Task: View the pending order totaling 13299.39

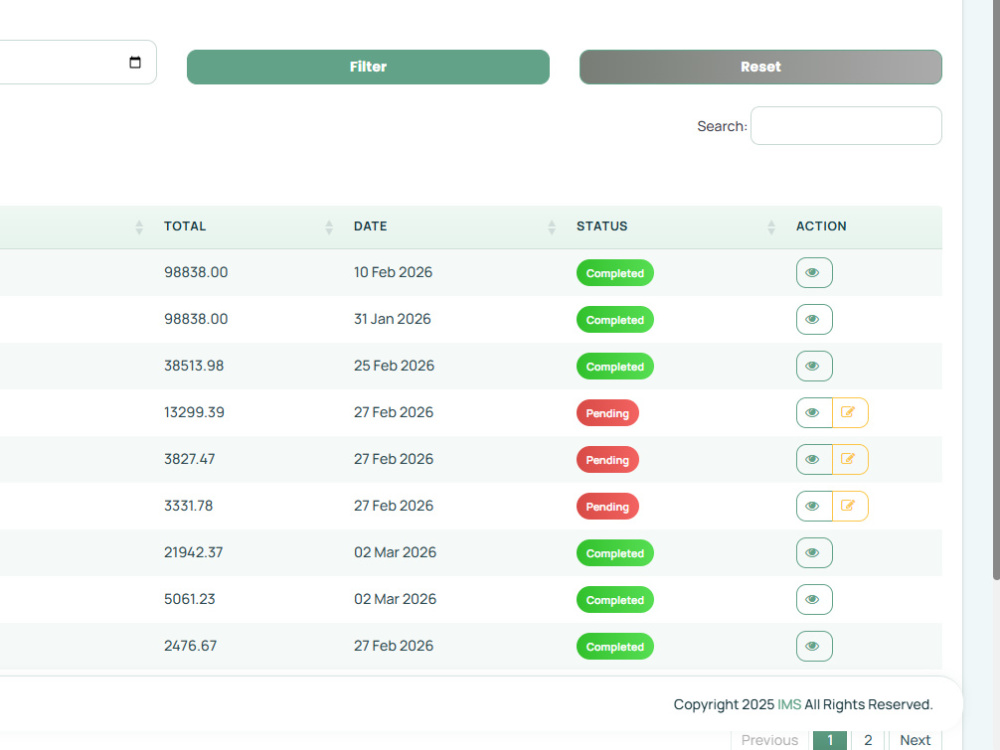Action: pyautogui.click(x=814, y=413)
